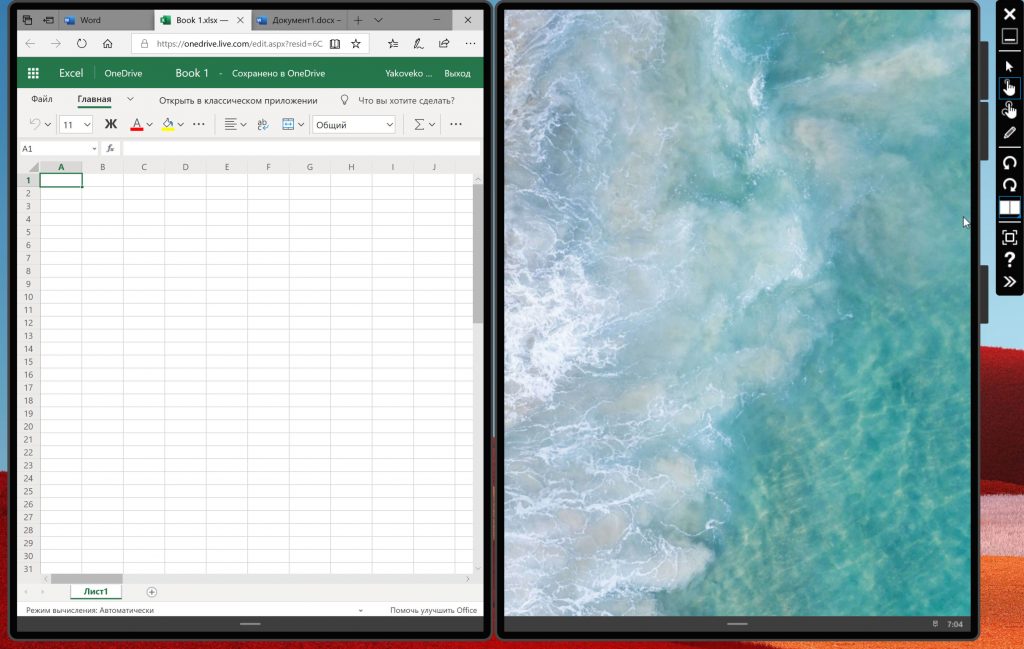Screen dimensions: 1024x649
Task: Click the Выход sign-out link
Action: pyautogui.click(x=457, y=73)
